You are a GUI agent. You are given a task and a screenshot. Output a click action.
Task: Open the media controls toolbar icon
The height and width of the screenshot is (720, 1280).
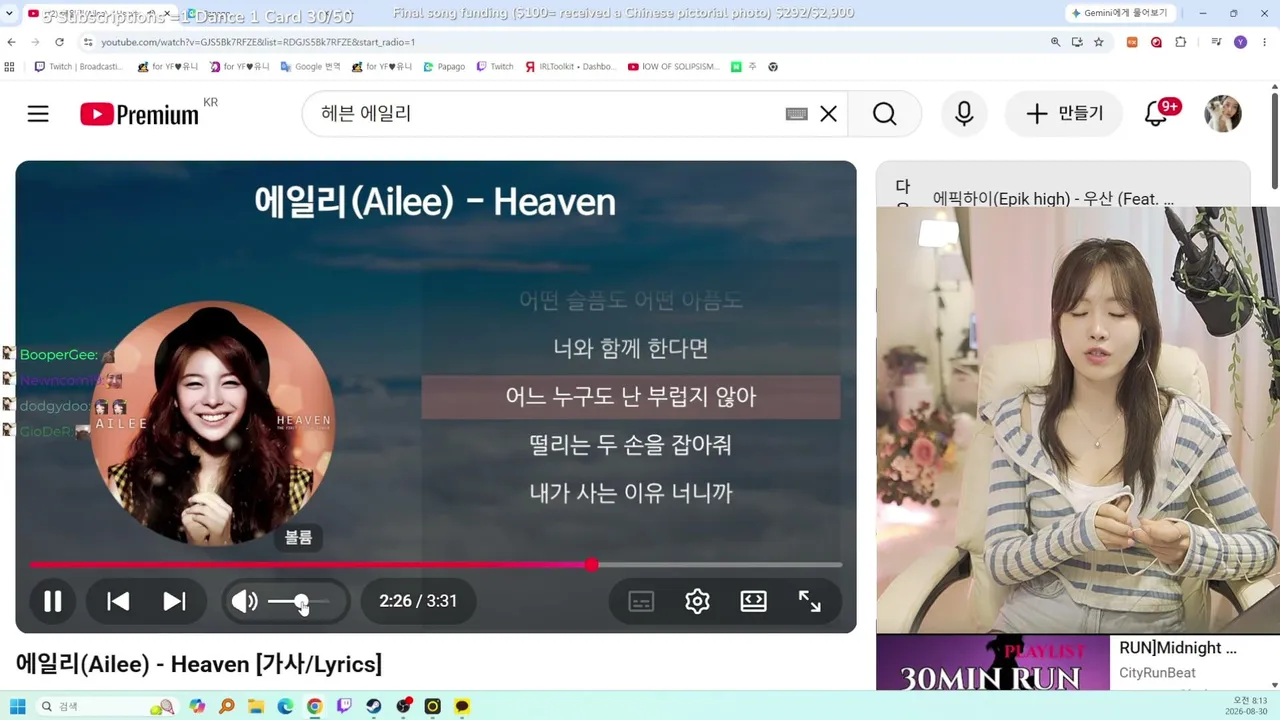coord(1216,42)
